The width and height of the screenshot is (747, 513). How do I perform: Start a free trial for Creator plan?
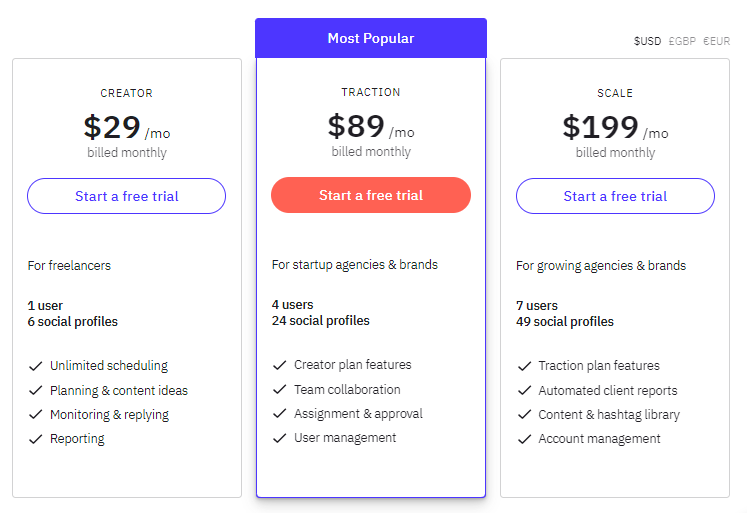127,196
